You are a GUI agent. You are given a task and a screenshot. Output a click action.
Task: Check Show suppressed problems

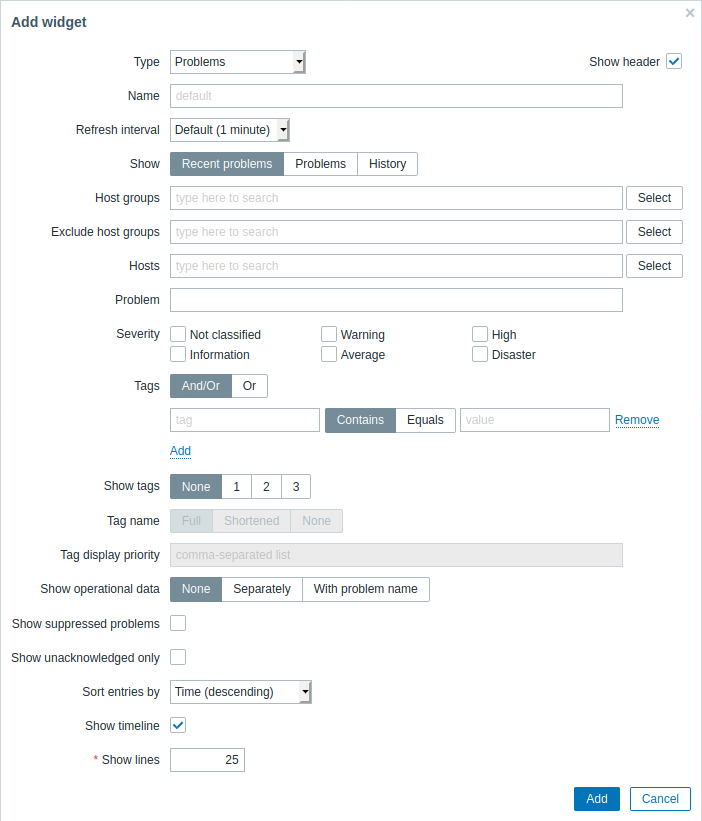[178, 623]
